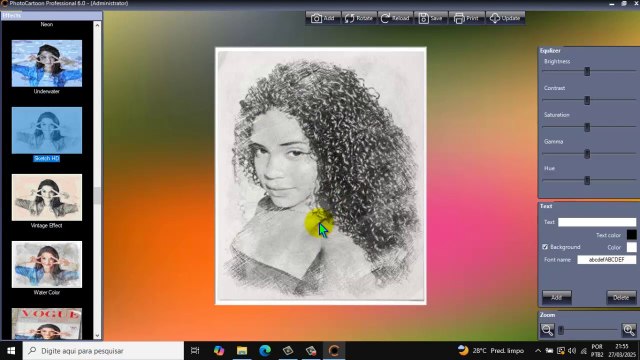Apply the Water Color effect thumbnail
Viewport: 640px width, 360px height.
pyautogui.click(x=47, y=264)
